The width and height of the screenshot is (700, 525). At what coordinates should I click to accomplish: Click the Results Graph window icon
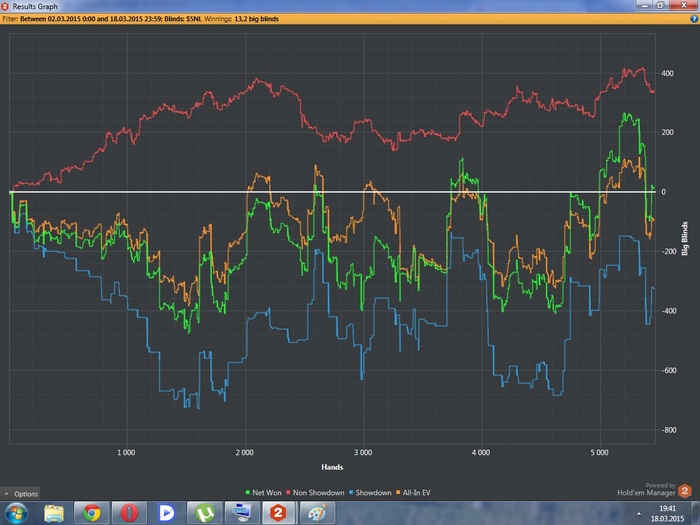pos(5,6)
